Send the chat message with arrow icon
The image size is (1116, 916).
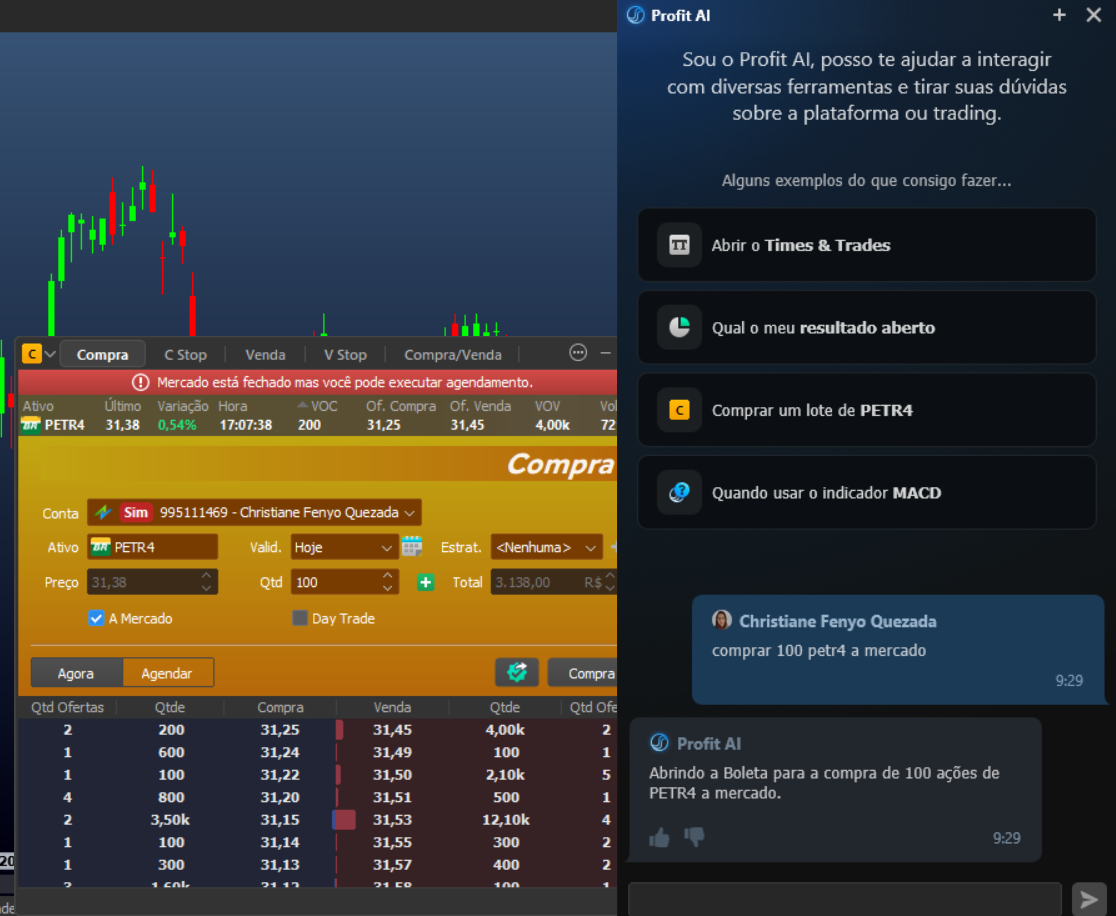pos(1089,900)
